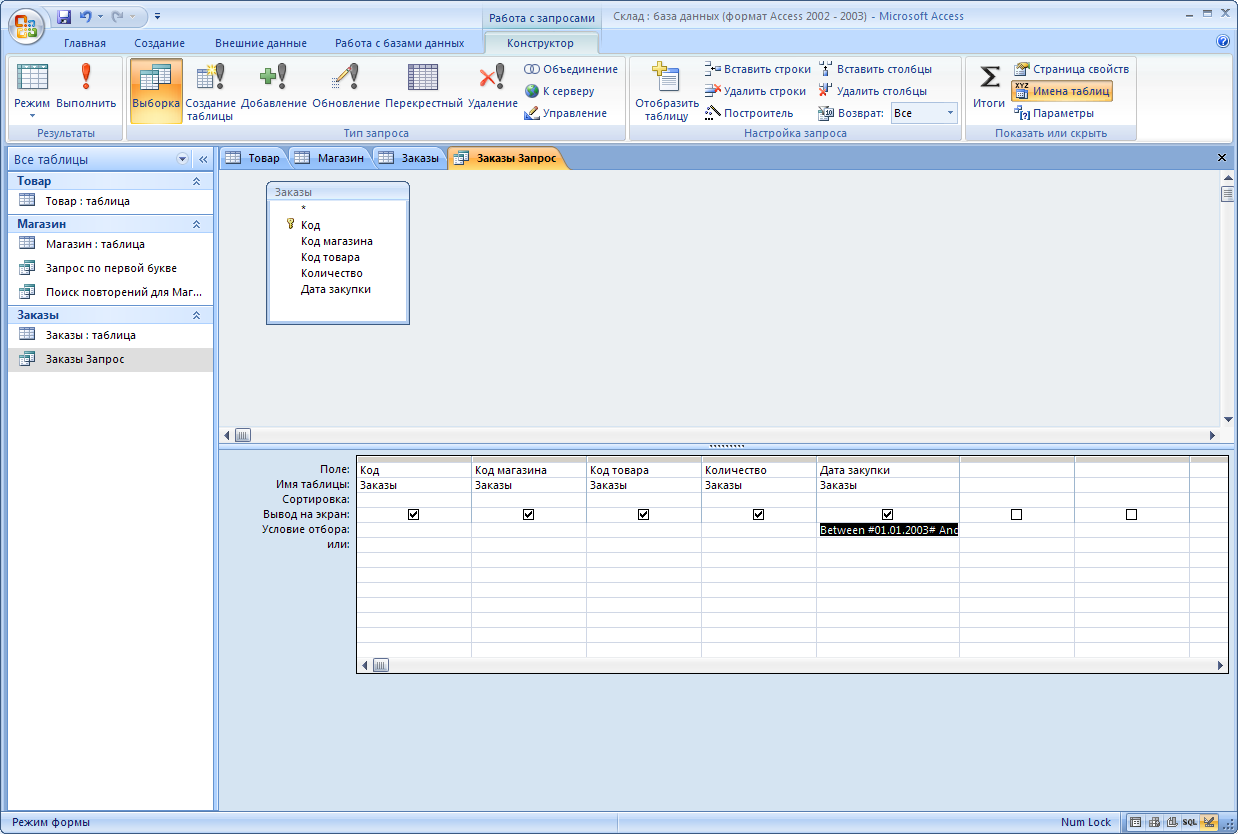
Task: Click Удалить строки
Action: click(x=755, y=91)
